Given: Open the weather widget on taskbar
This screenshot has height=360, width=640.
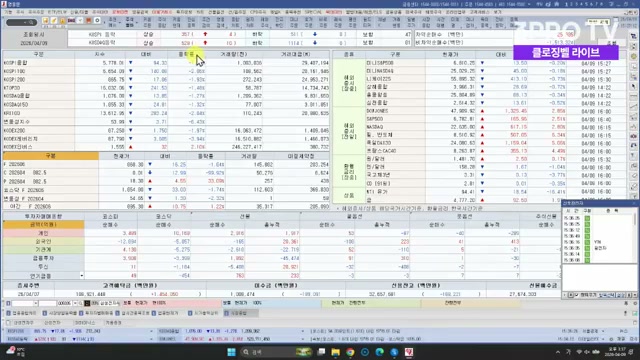Looking at the screenshot, I should [16, 352].
